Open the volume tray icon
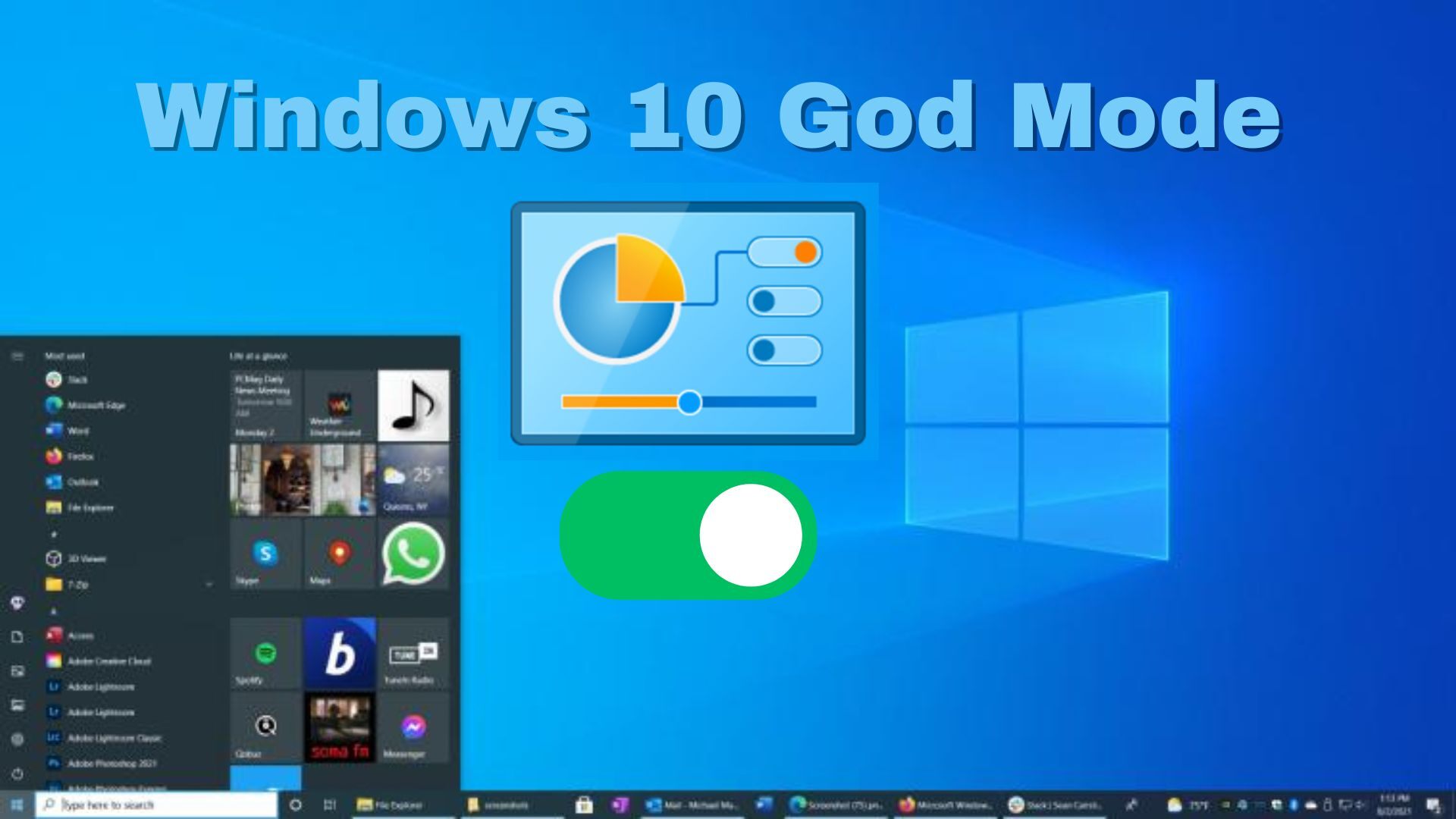1456x819 pixels. point(1361,805)
